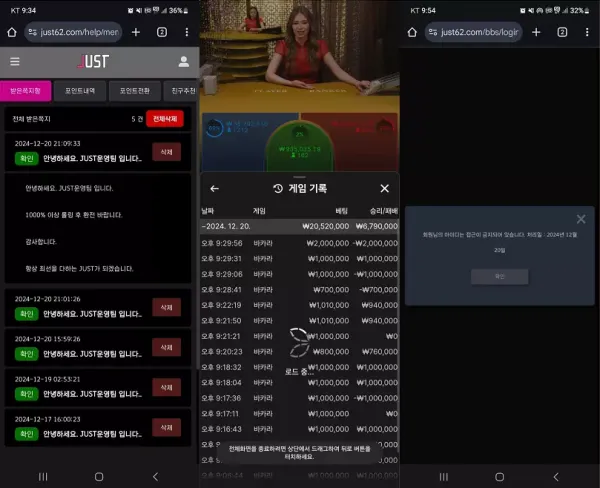Delete the message dated 2024-12-17 16:00:23
Viewport: 600px width, 488px height.
tap(166, 427)
